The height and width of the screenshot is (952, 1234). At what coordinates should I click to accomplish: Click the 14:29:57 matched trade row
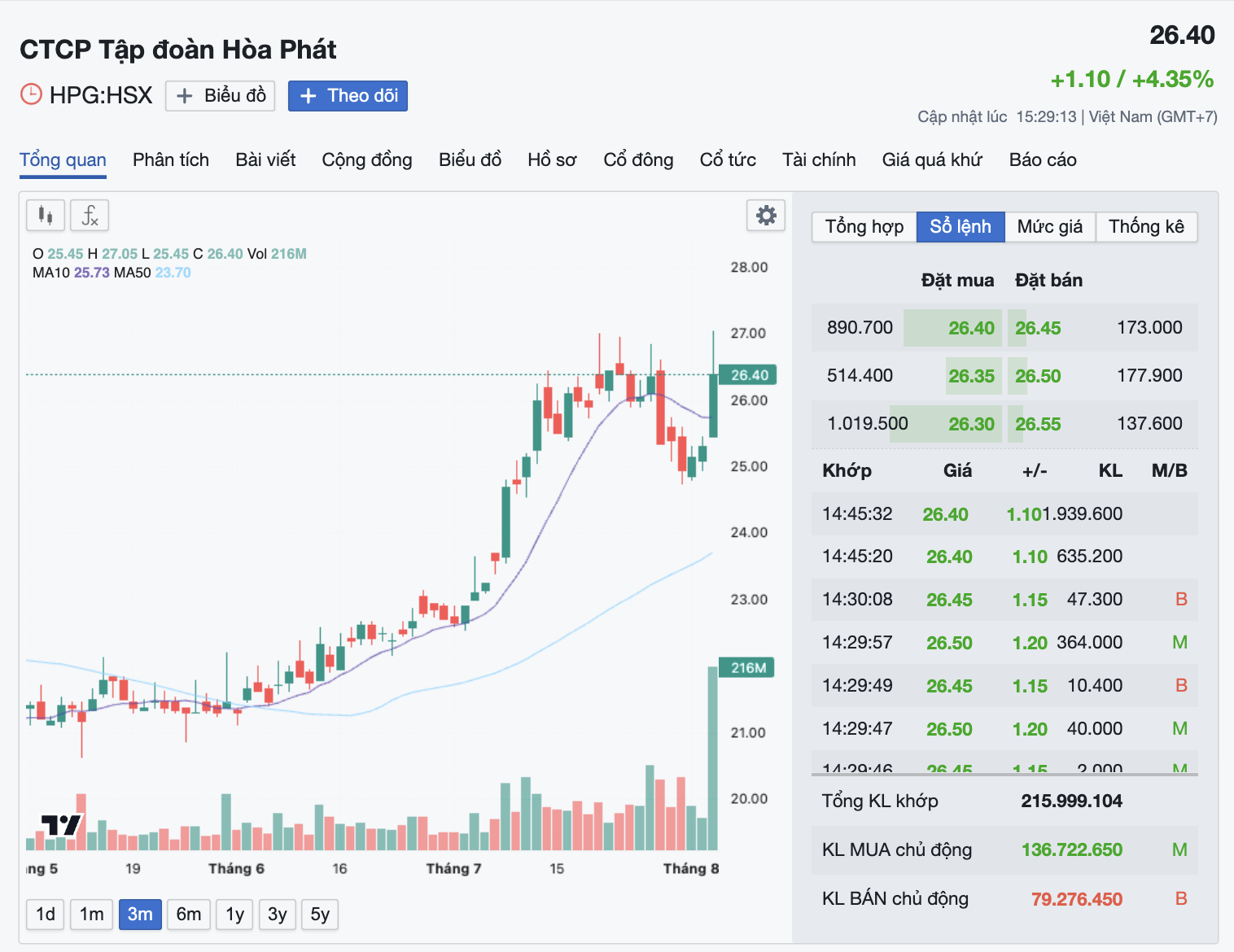click(x=1004, y=643)
